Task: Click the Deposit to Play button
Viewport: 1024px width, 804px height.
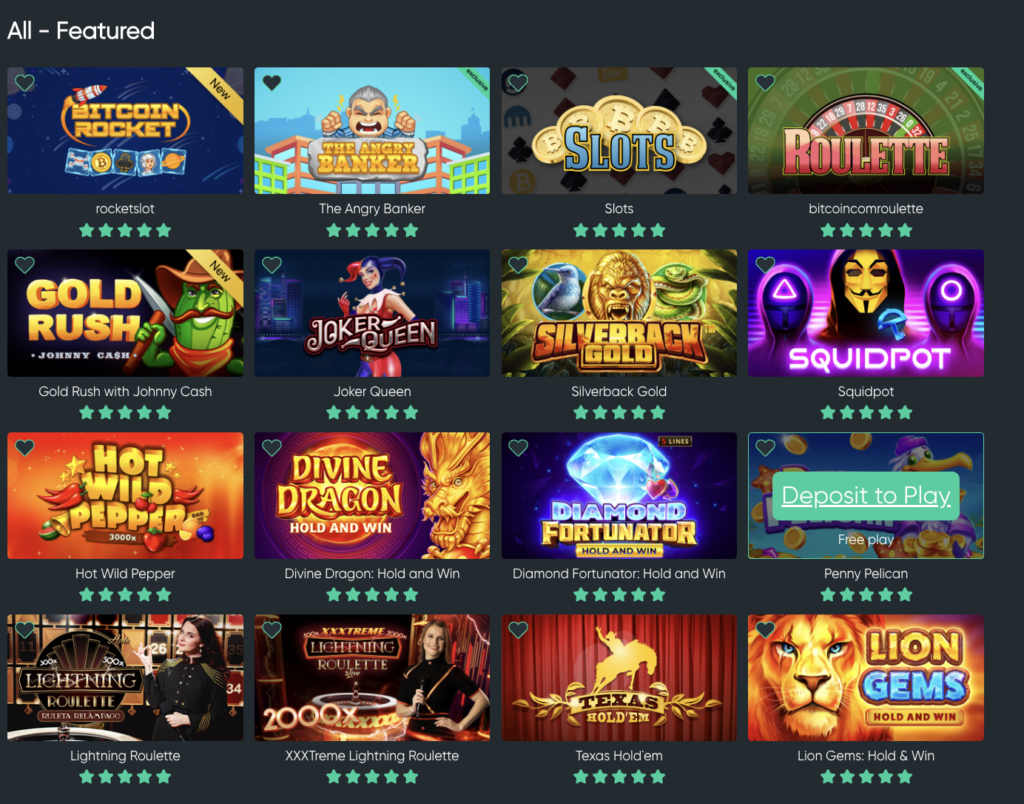Action: point(865,496)
